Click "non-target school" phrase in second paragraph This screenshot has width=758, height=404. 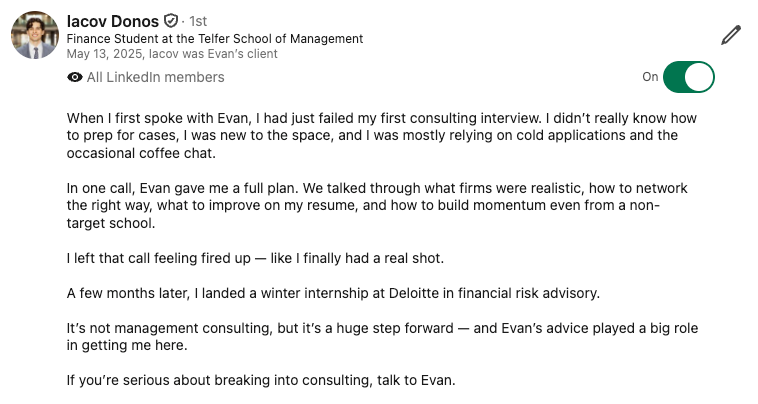[364, 214]
